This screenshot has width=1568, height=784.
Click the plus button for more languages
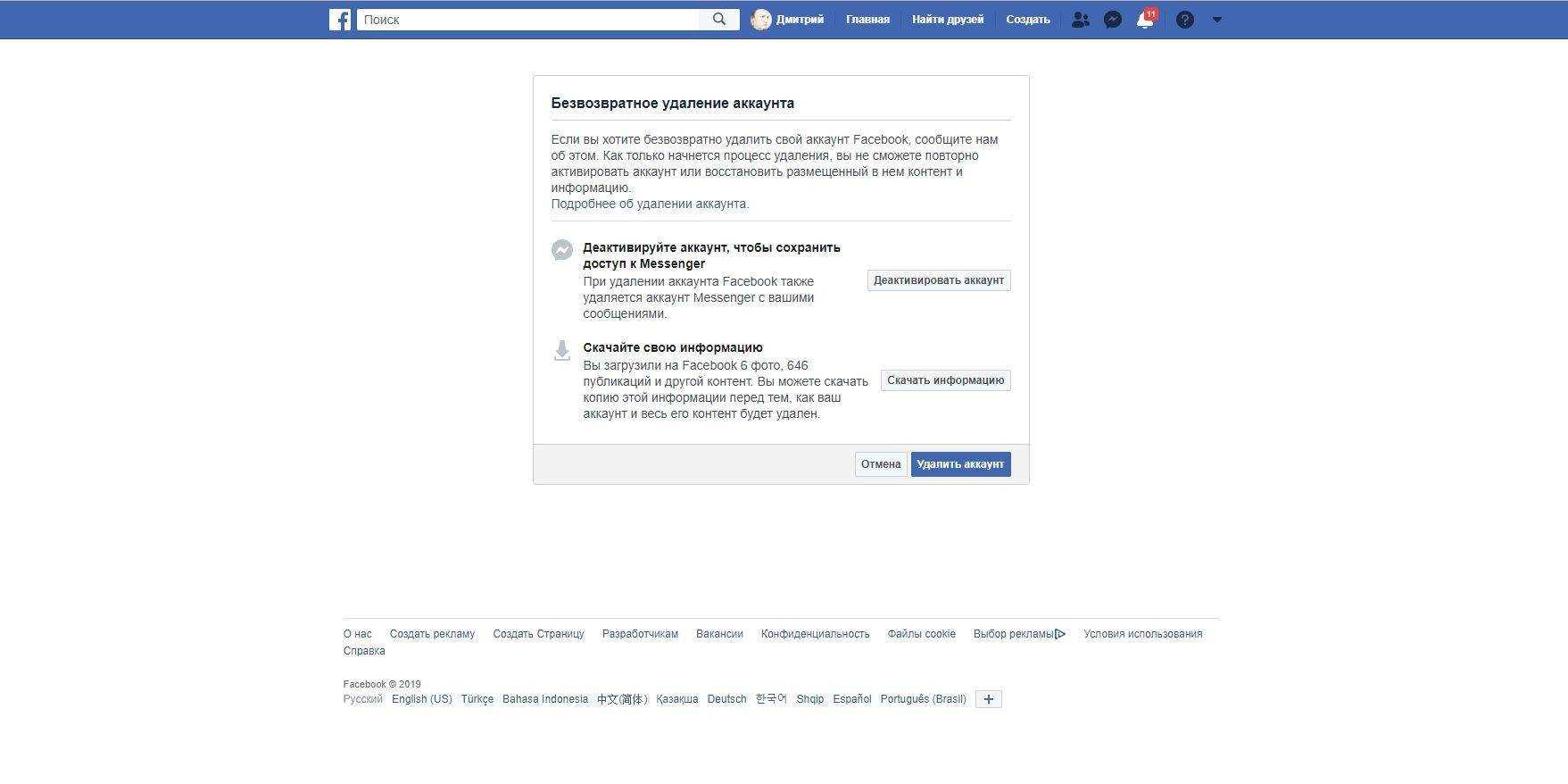click(x=989, y=699)
